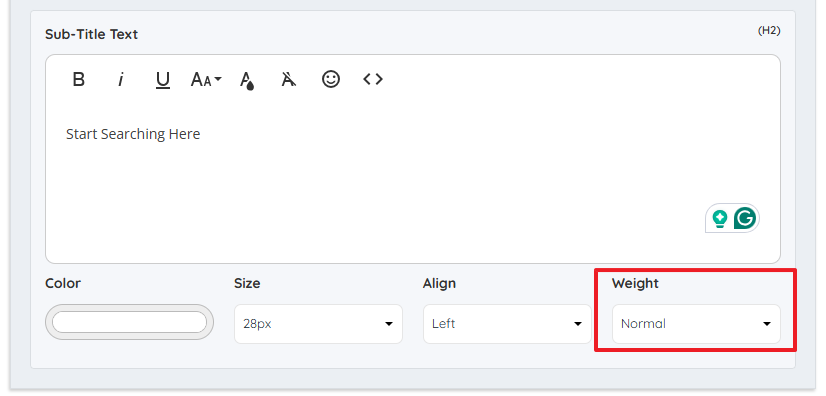Pick a color from the Color swatch
Viewport: 826px width, 396px height.
click(130, 322)
